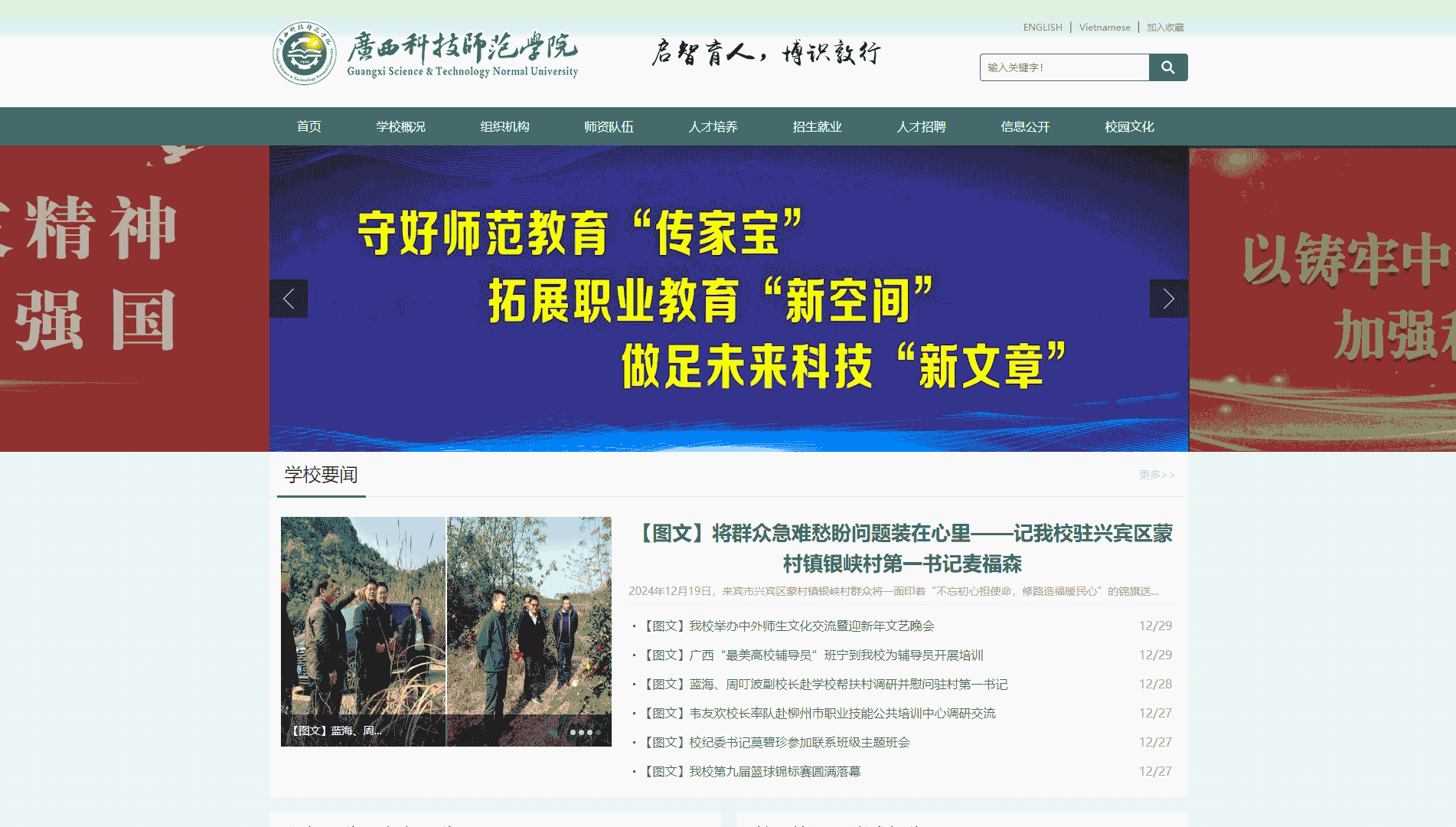Open the 校园文化 menu item
Image resolution: width=1456 pixels, height=827 pixels.
pos(1130,126)
